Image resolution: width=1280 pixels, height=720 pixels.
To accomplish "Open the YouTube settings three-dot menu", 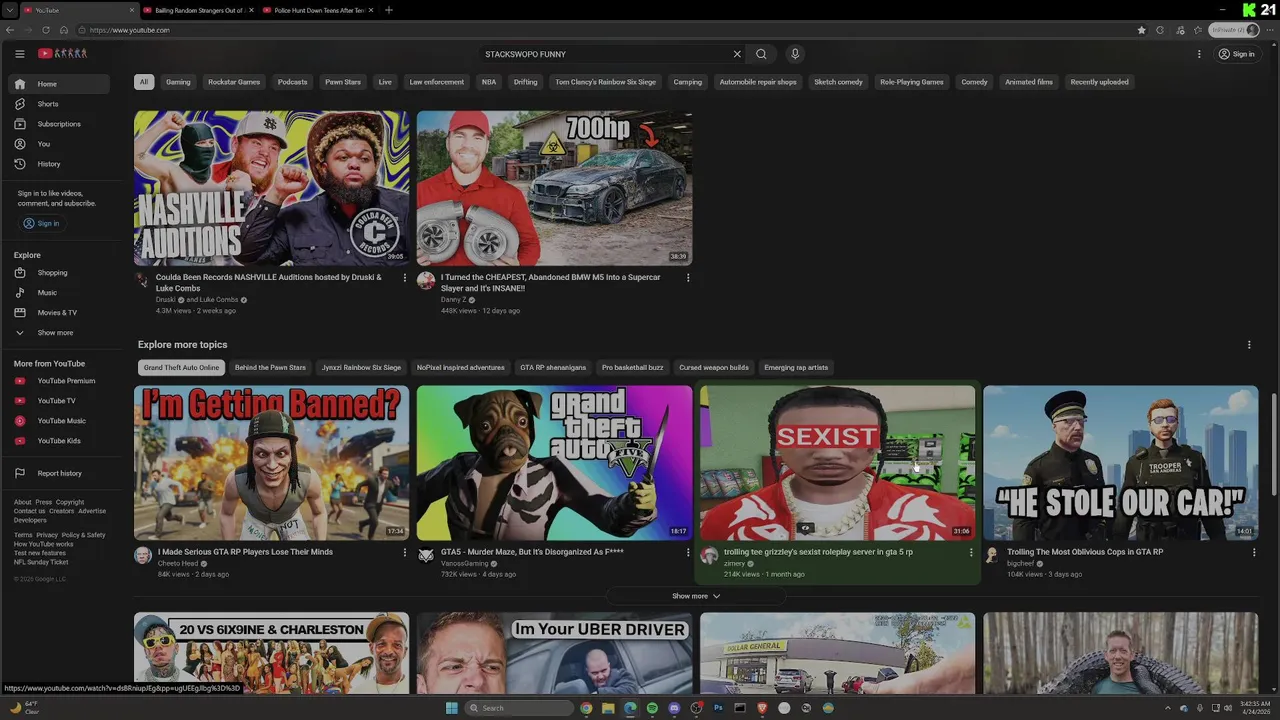I will [1199, 54].
